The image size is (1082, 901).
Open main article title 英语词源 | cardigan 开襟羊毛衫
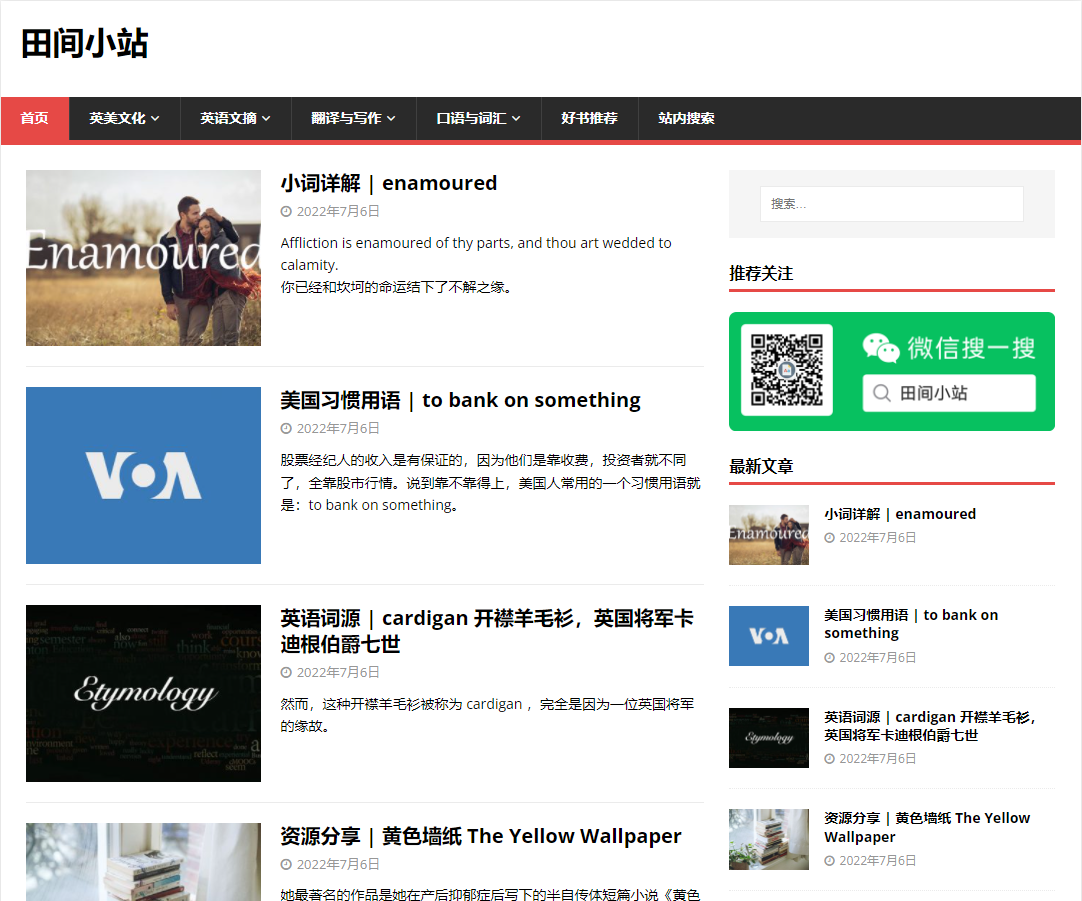pyautogui.click(x=487, y=631)
